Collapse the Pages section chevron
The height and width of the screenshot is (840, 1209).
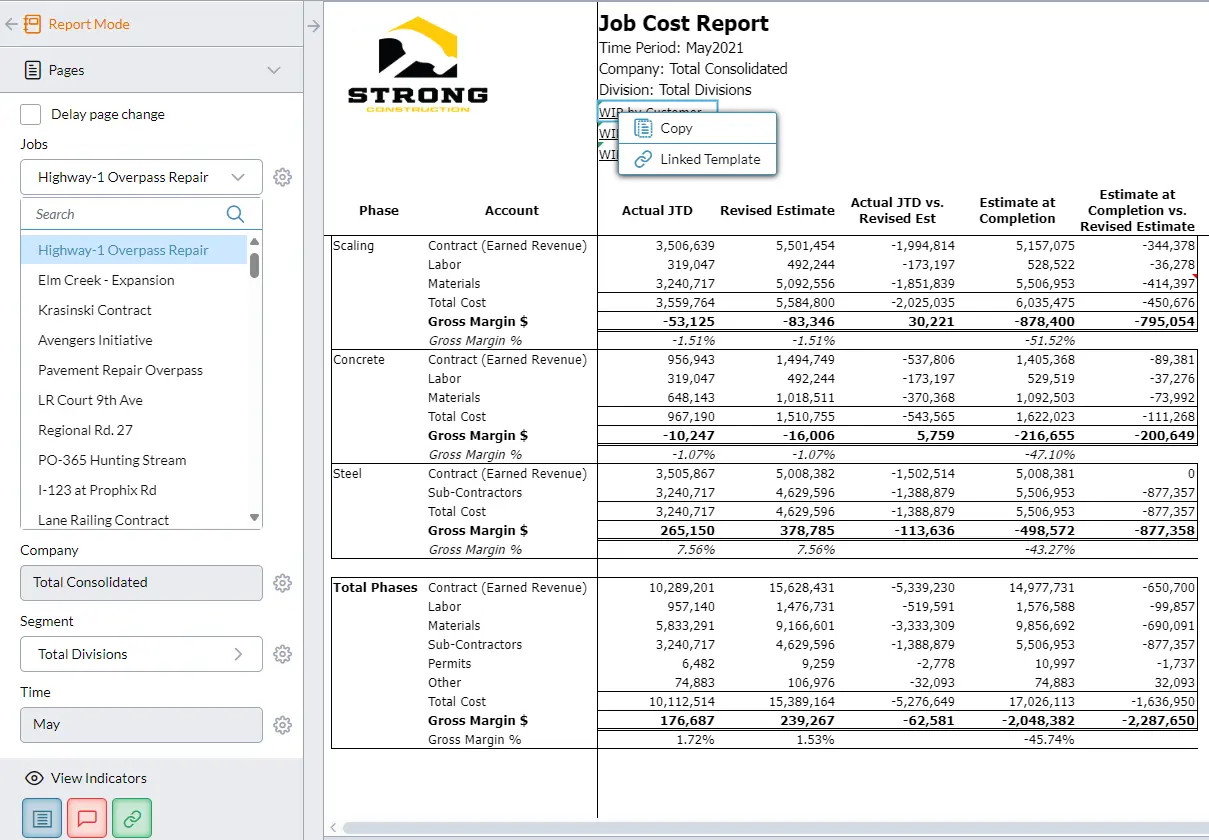point(274,70)
